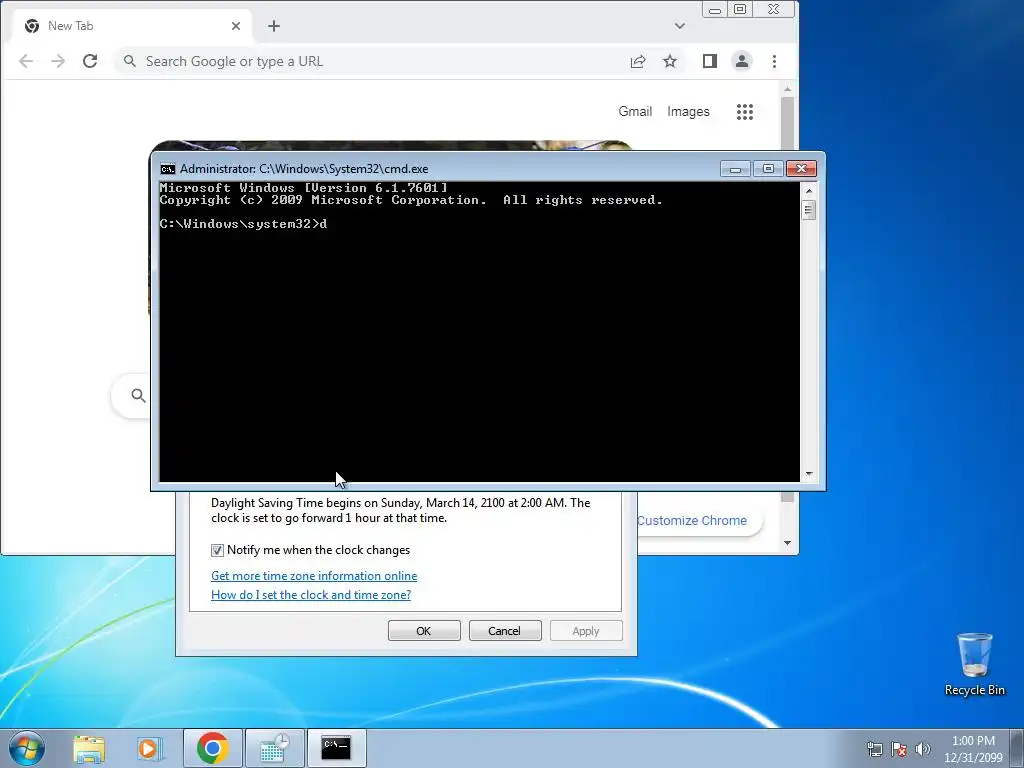Click Chrome's back navigation arrow
Viewport: 1024px width, 768px height.
tap(26, 61)
